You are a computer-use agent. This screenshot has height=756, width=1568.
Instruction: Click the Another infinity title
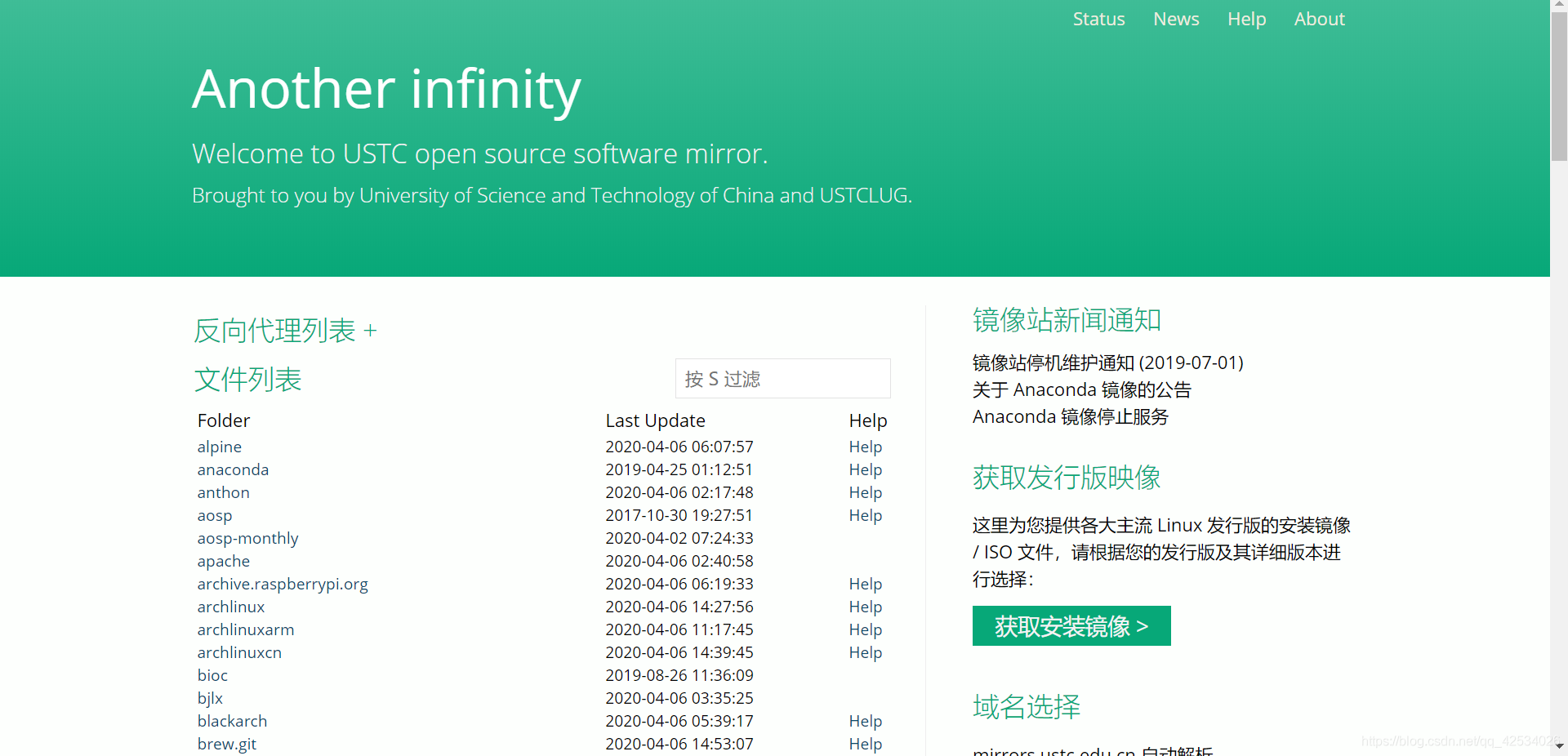pyautogui.click(x=386, y=88)
